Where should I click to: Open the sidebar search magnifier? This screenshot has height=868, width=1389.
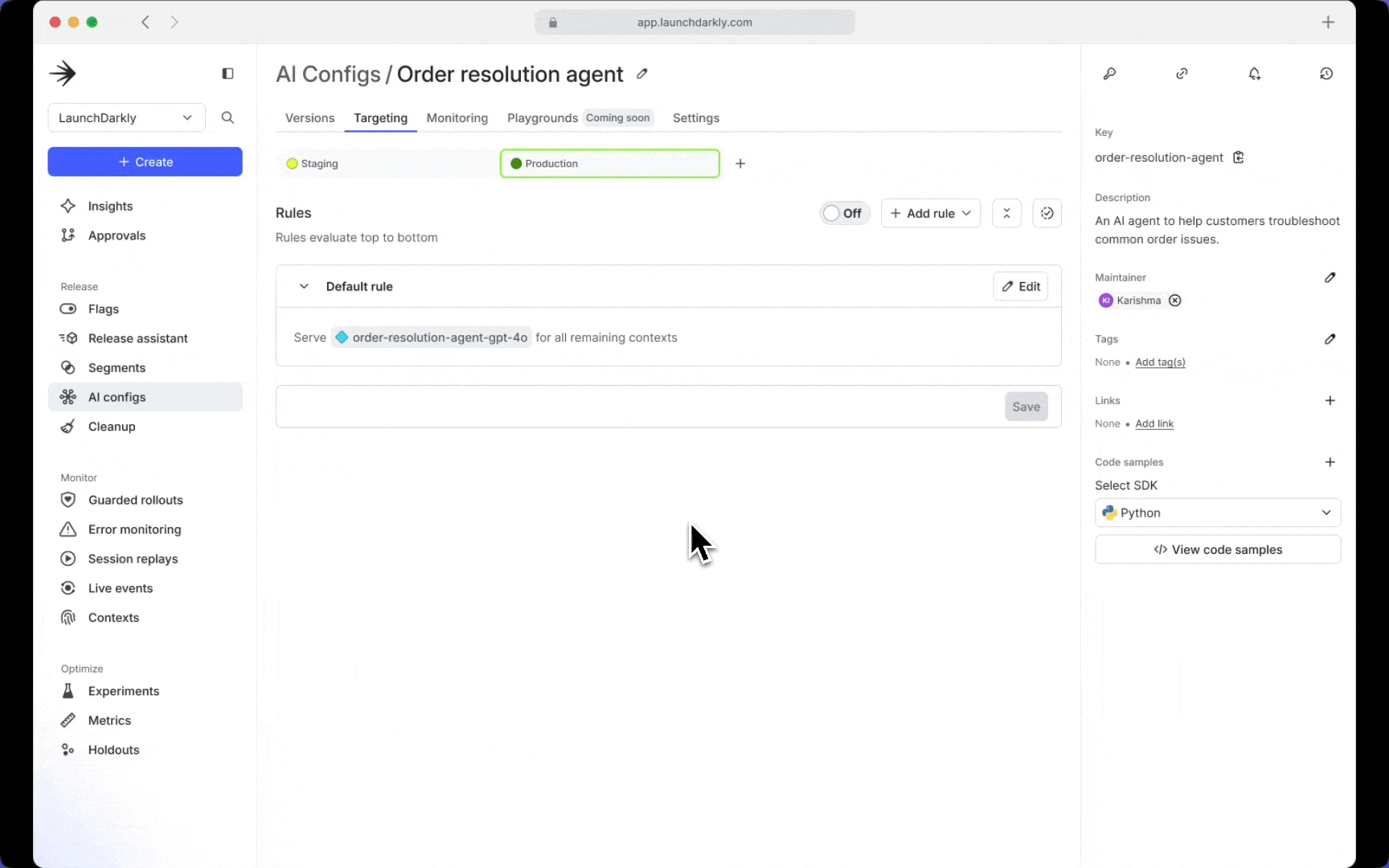coord(227,118)
